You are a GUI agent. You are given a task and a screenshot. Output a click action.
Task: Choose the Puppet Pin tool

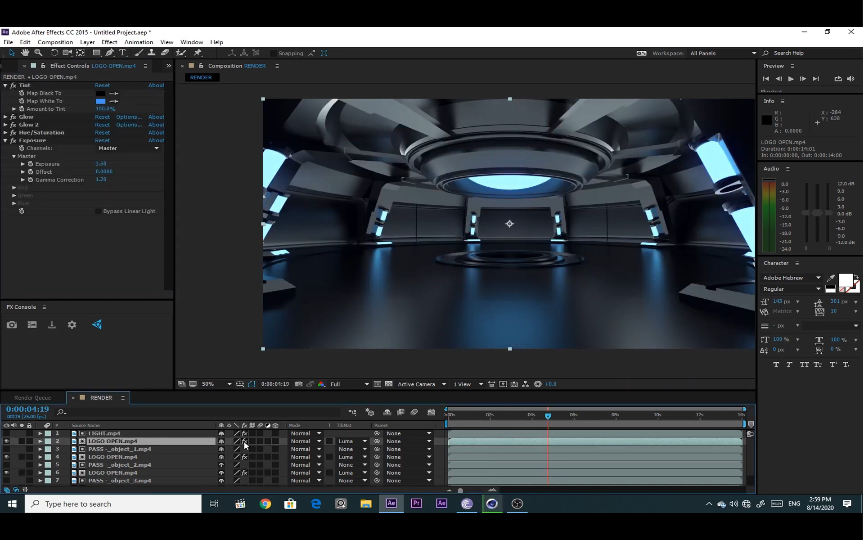[x=198, y=53]
